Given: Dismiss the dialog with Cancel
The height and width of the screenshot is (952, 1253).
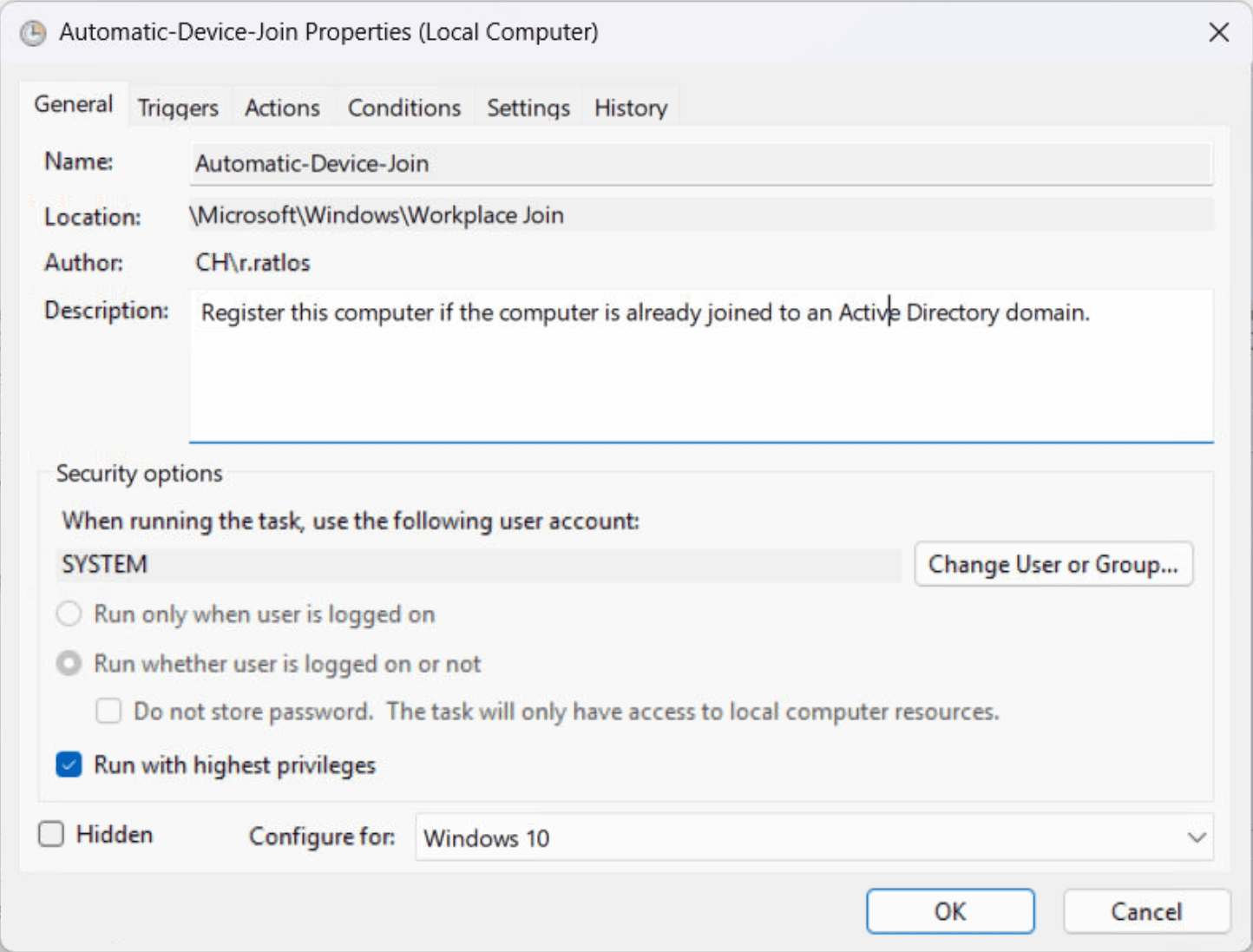Looking at the screenshot, I should coord(1146,911).
